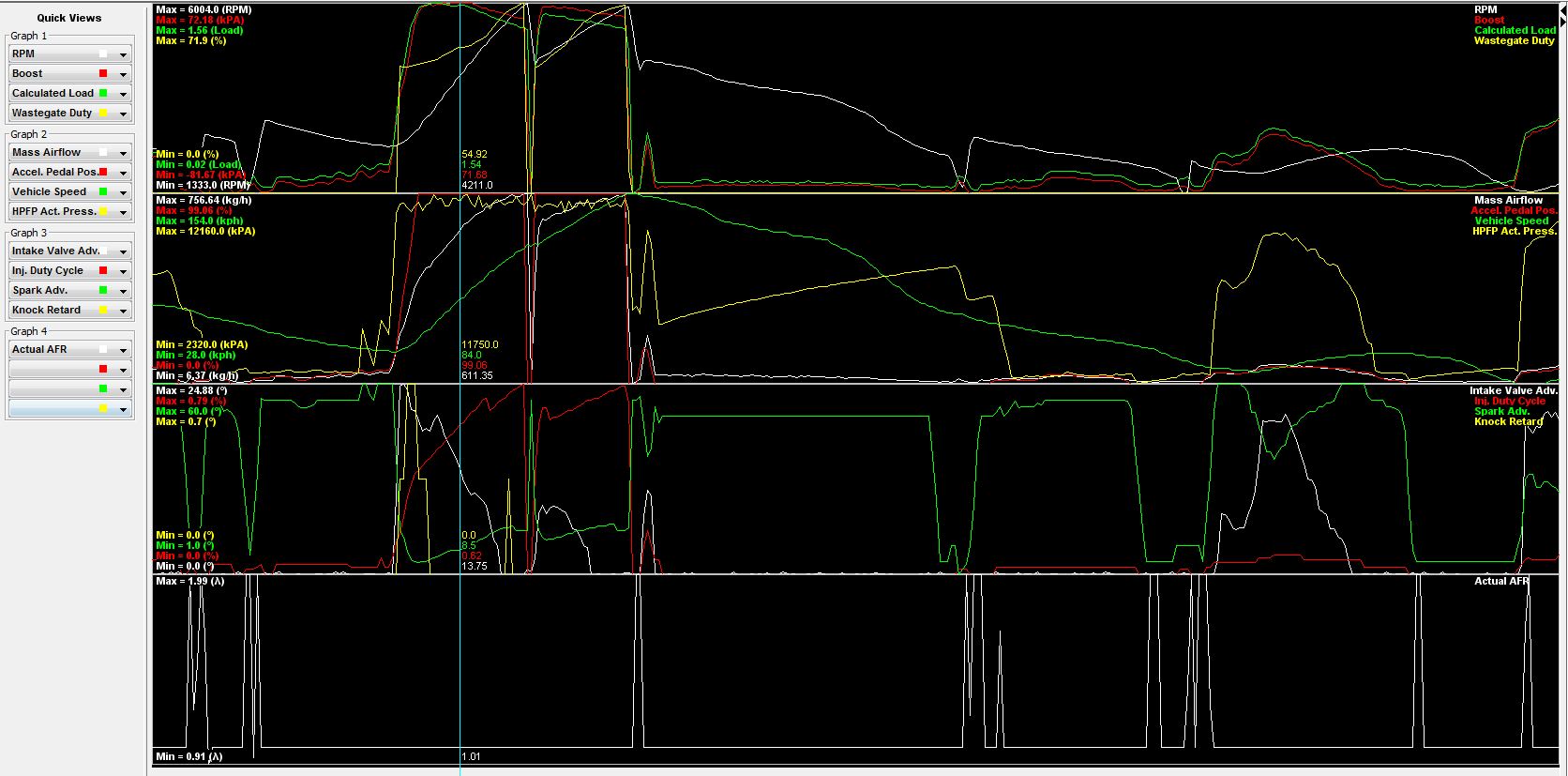Open the empty green-swatch dropdown in Graph 4
Image resolution: width=1568 pixels, height=776 pixels.
point(123,389)
